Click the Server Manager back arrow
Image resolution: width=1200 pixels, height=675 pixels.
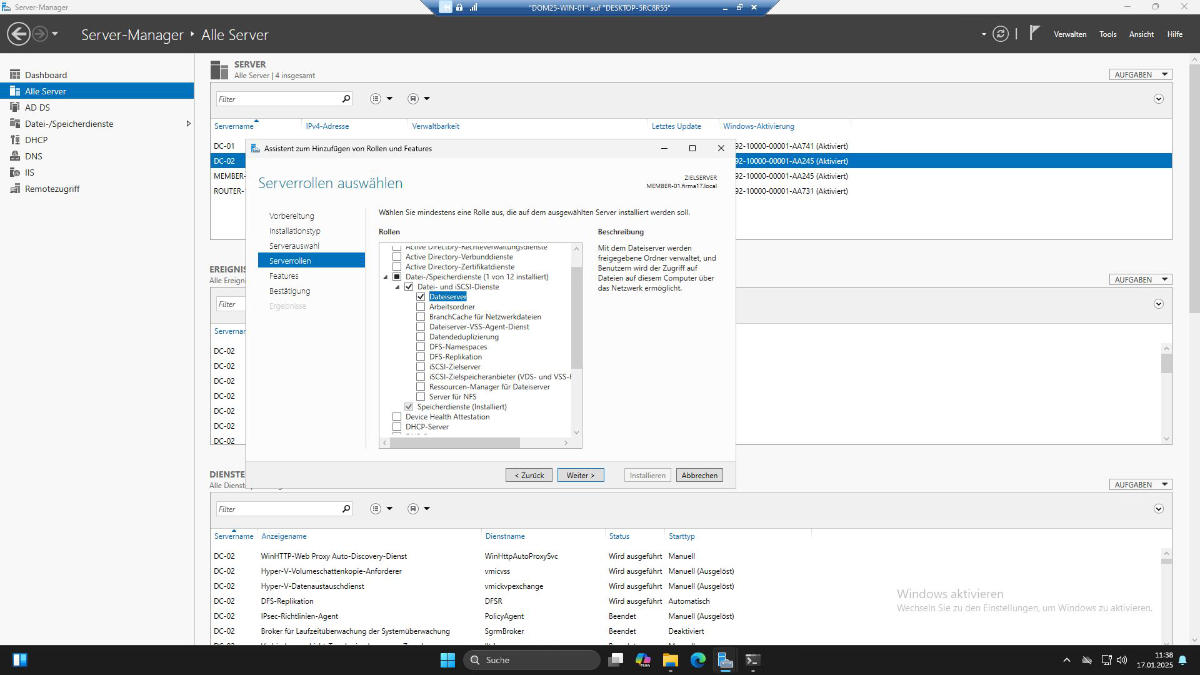pos(18,34)
